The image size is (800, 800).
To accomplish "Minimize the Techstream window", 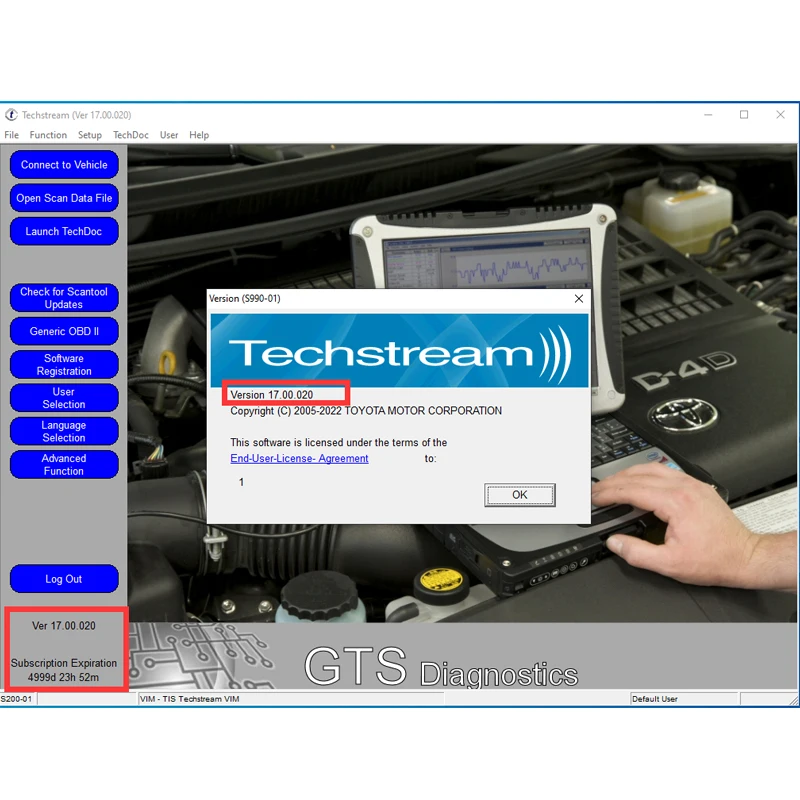I will pyautogui.click(x=708, y=115).
